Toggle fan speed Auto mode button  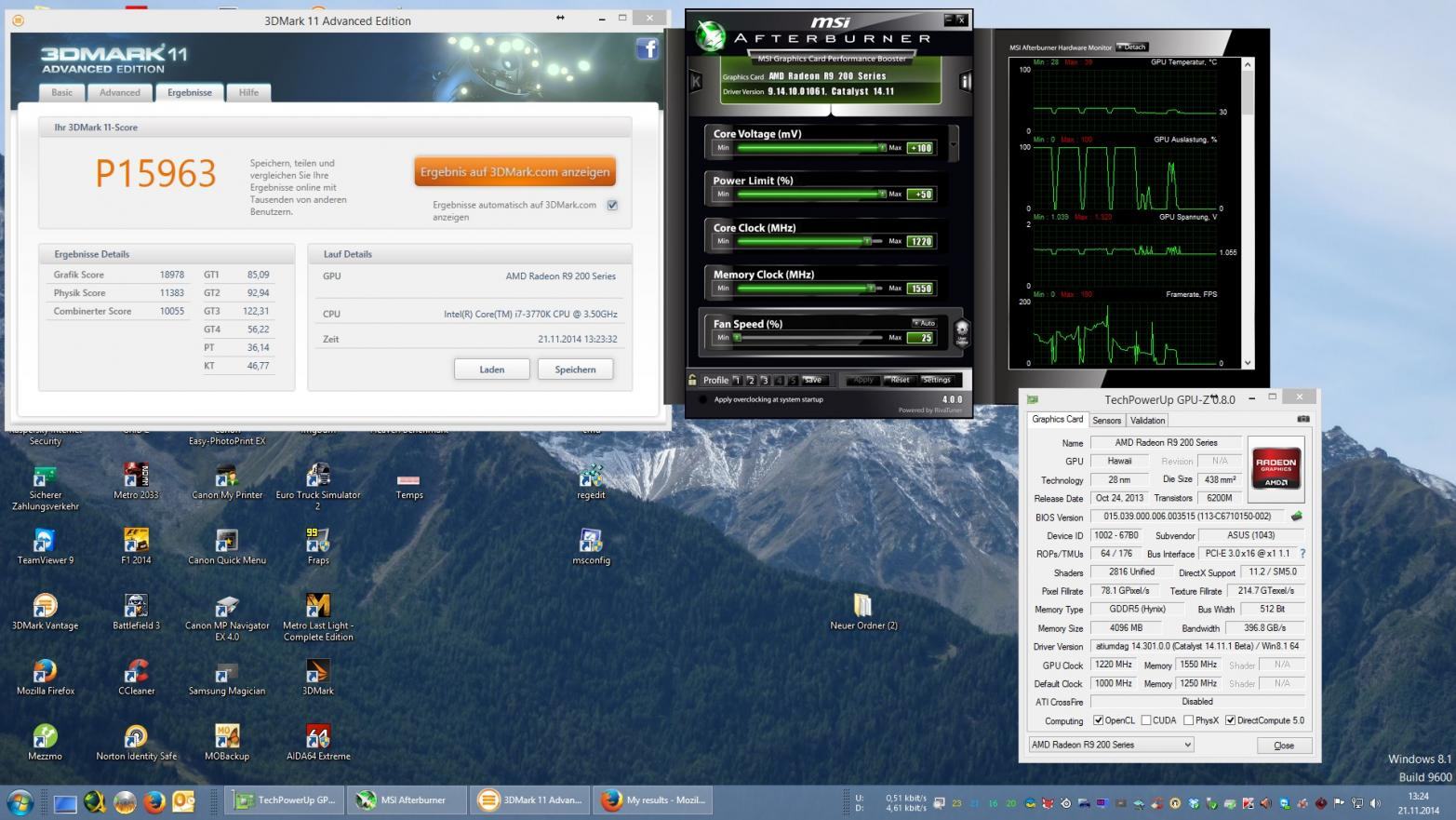pyautogui.click(x=923, y=323)
